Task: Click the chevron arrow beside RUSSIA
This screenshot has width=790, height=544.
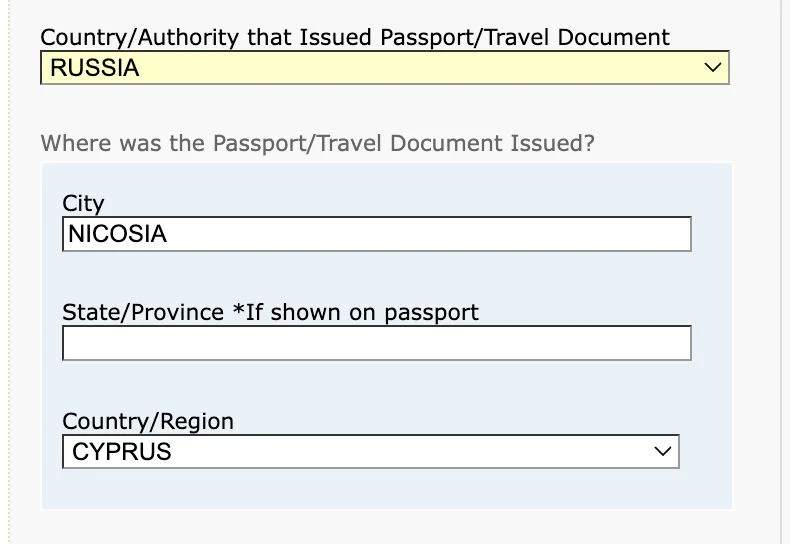Action: click(x=712, y=68)
